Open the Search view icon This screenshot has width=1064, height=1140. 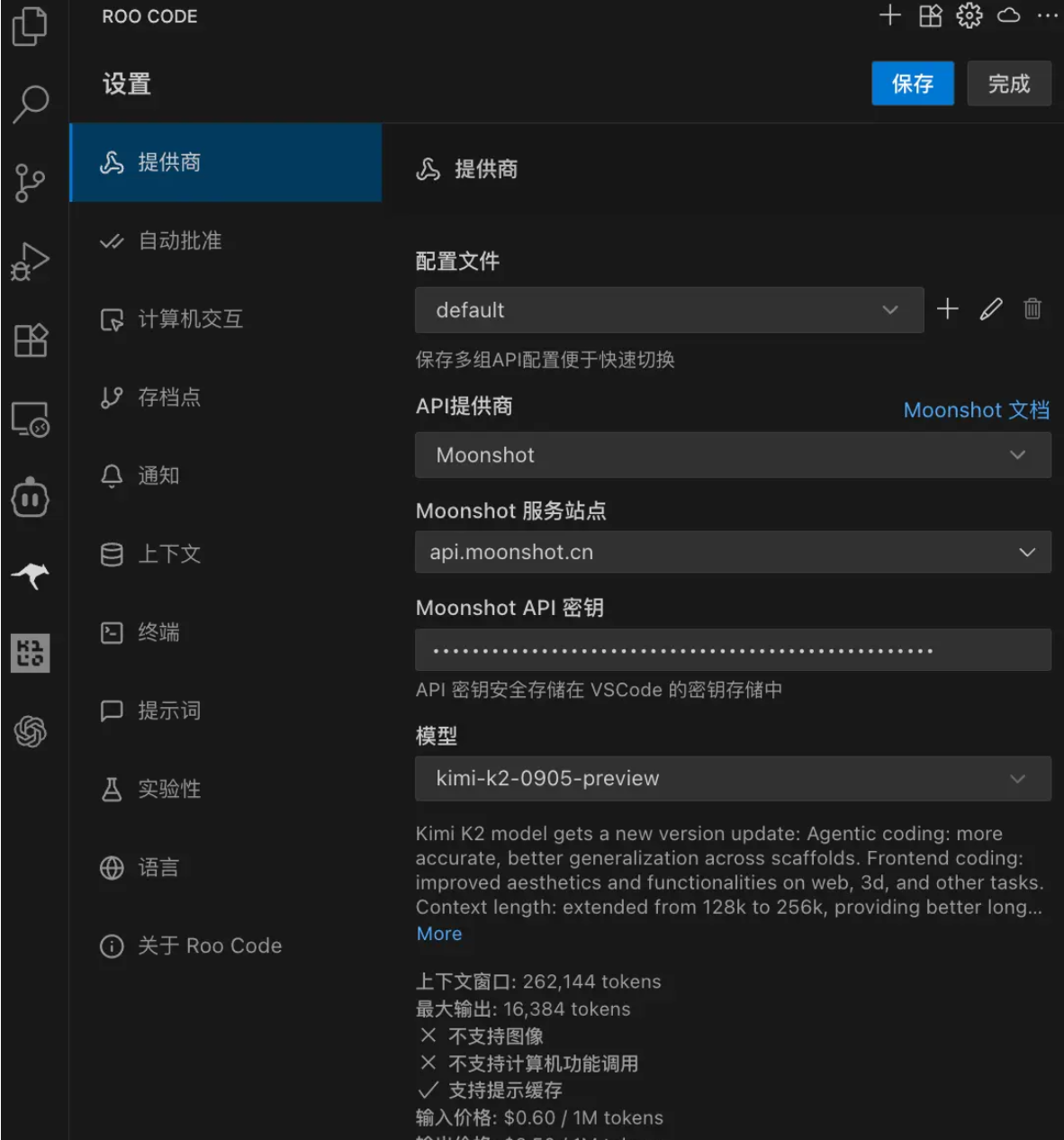click(x=31, y=104)
